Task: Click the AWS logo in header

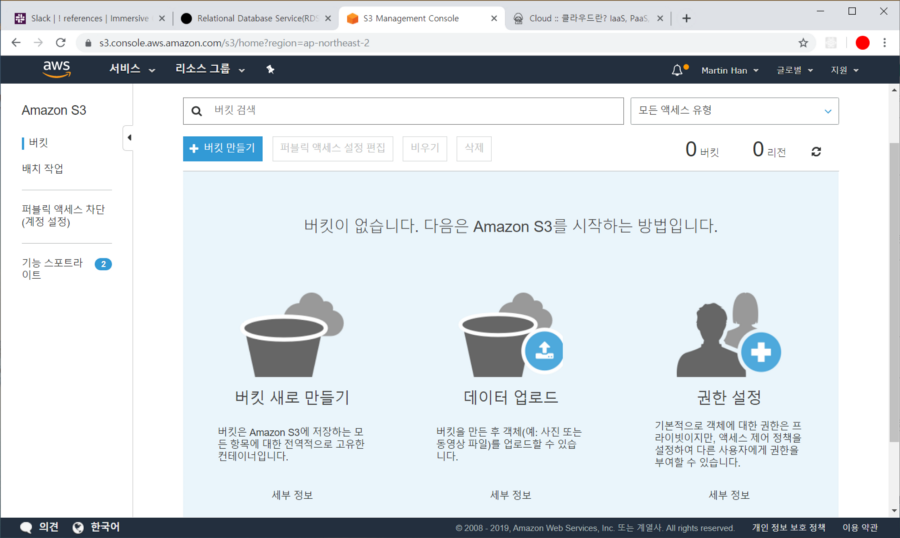Action: [x=56, y=69]
